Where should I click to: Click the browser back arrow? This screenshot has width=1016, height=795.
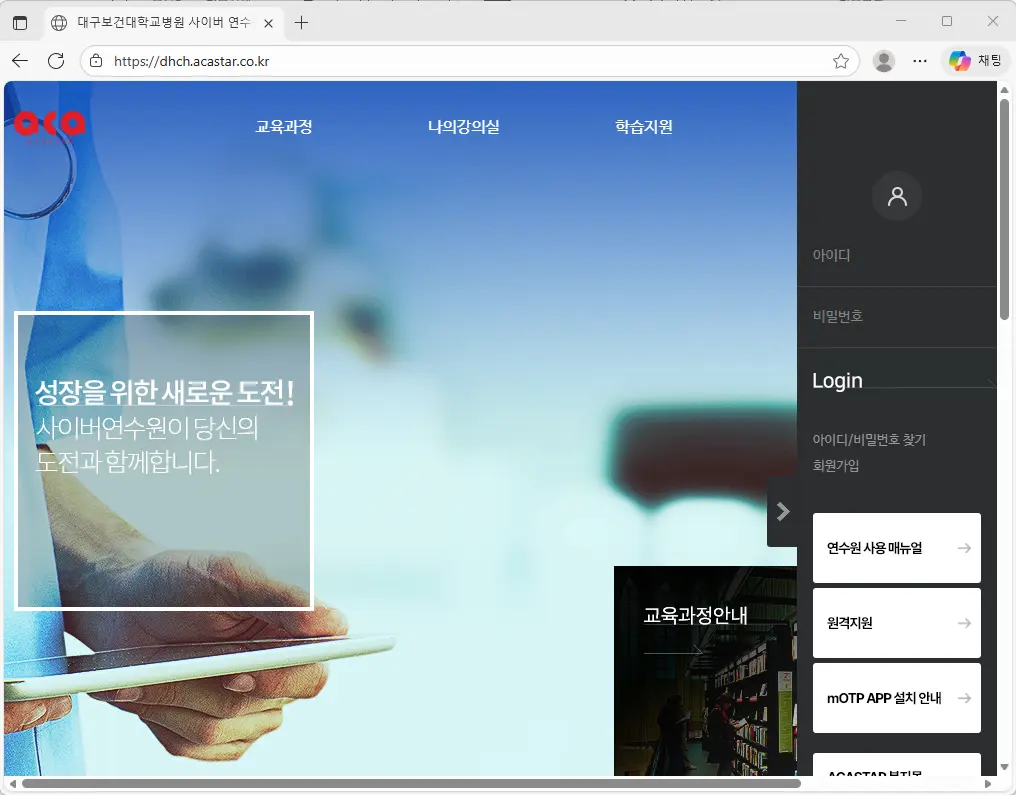20,60
